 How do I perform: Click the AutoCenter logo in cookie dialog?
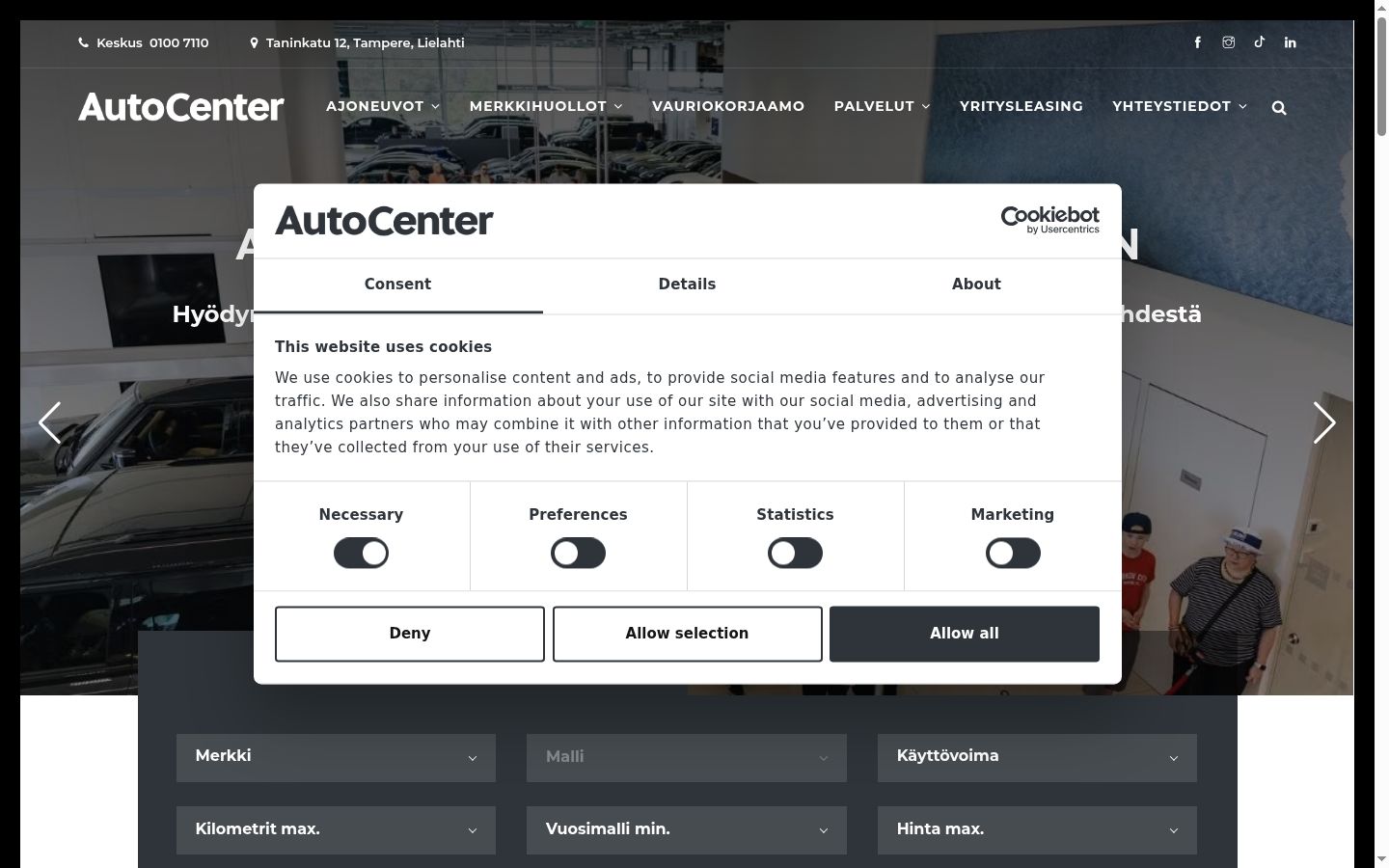(384, 221)
